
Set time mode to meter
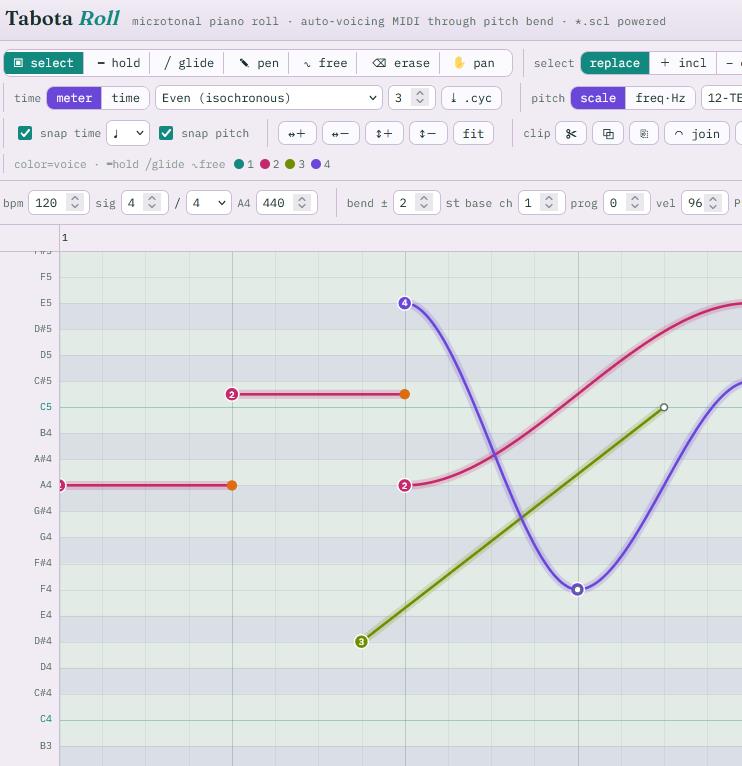coord(74,98)
